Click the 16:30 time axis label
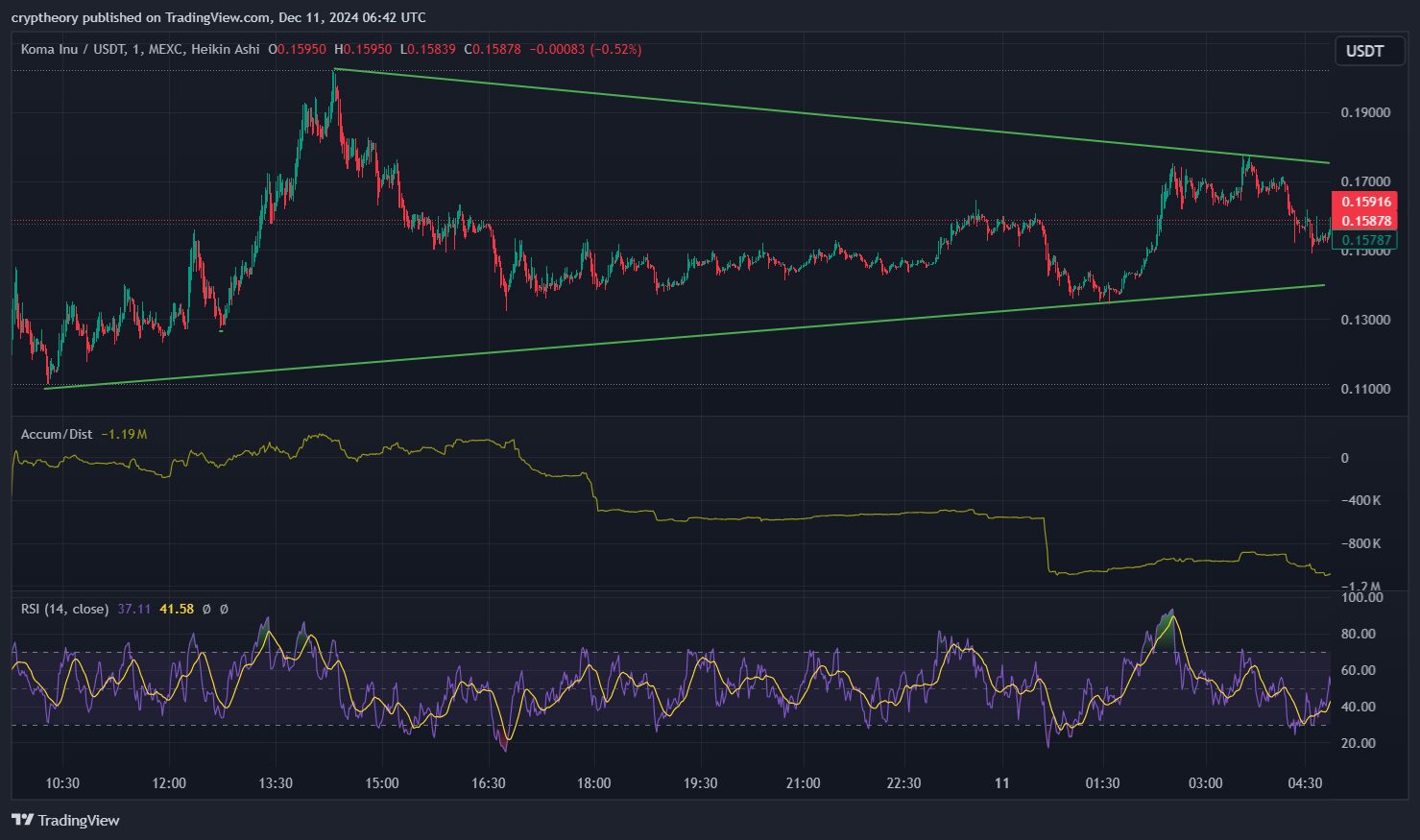 (488, 783)
